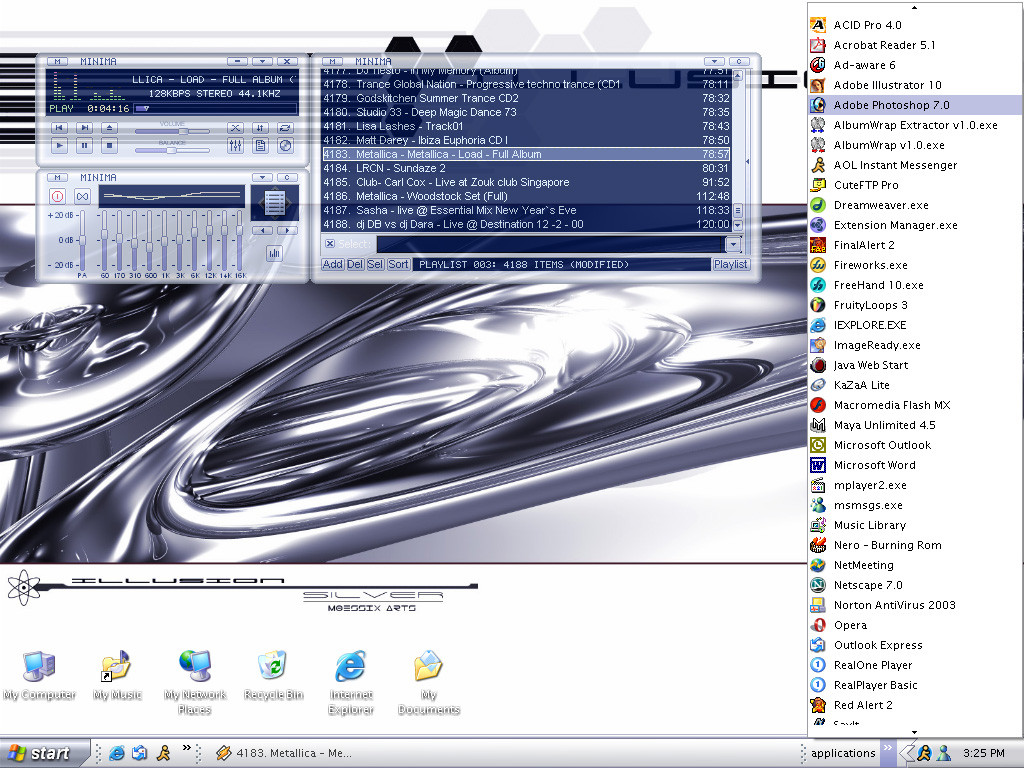Screen dimensions: 1024x768
Task: Click the Microsoft Word icon in the applications menu
Action: pos(818,465)
